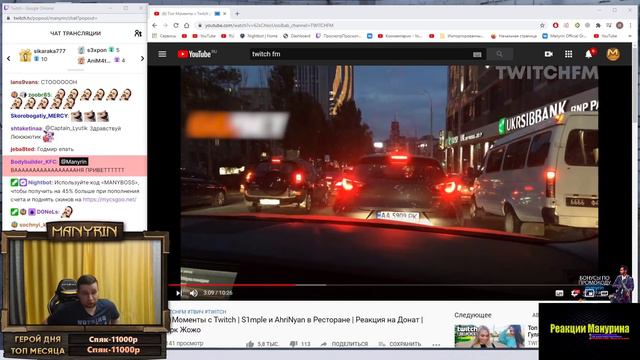The height and width of the screenshot is (360, 640).
Task: Expand the bookmarks overflow chevron
Action: tap(630, 36)
